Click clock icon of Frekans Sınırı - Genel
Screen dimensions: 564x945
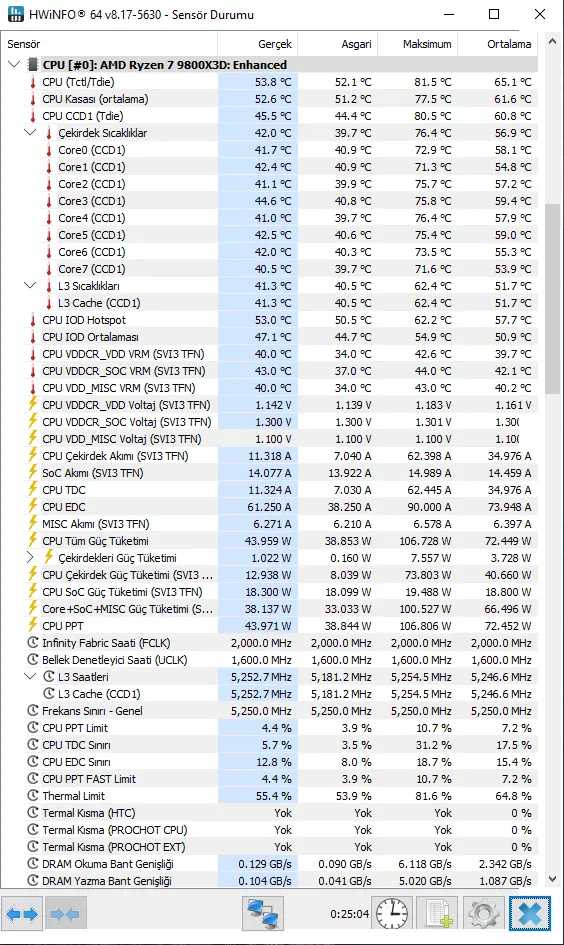pos(33,711)
